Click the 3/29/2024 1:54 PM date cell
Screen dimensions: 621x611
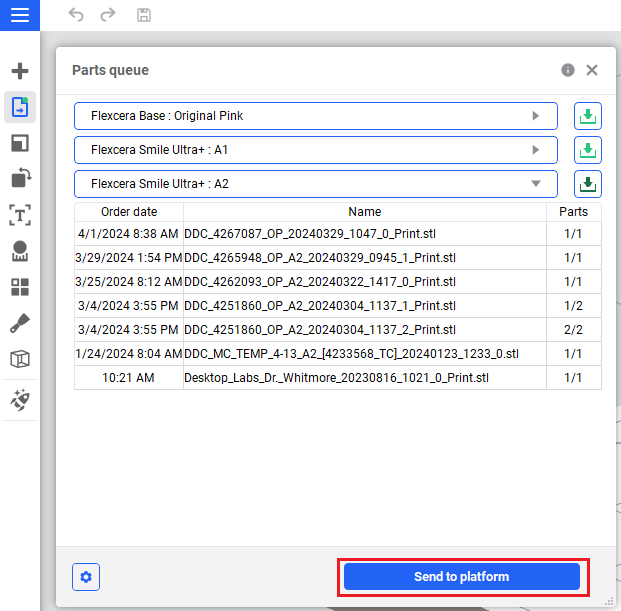tap(128, 258)
